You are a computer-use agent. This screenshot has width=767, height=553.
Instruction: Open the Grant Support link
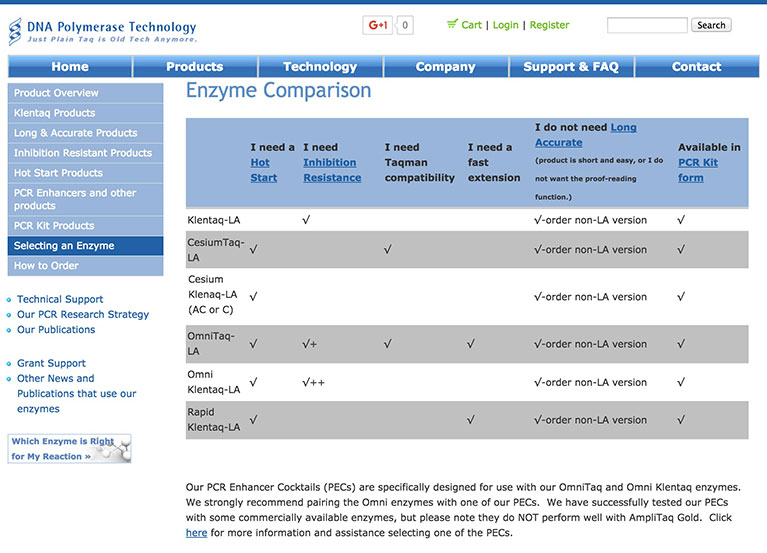coord(51,363)
